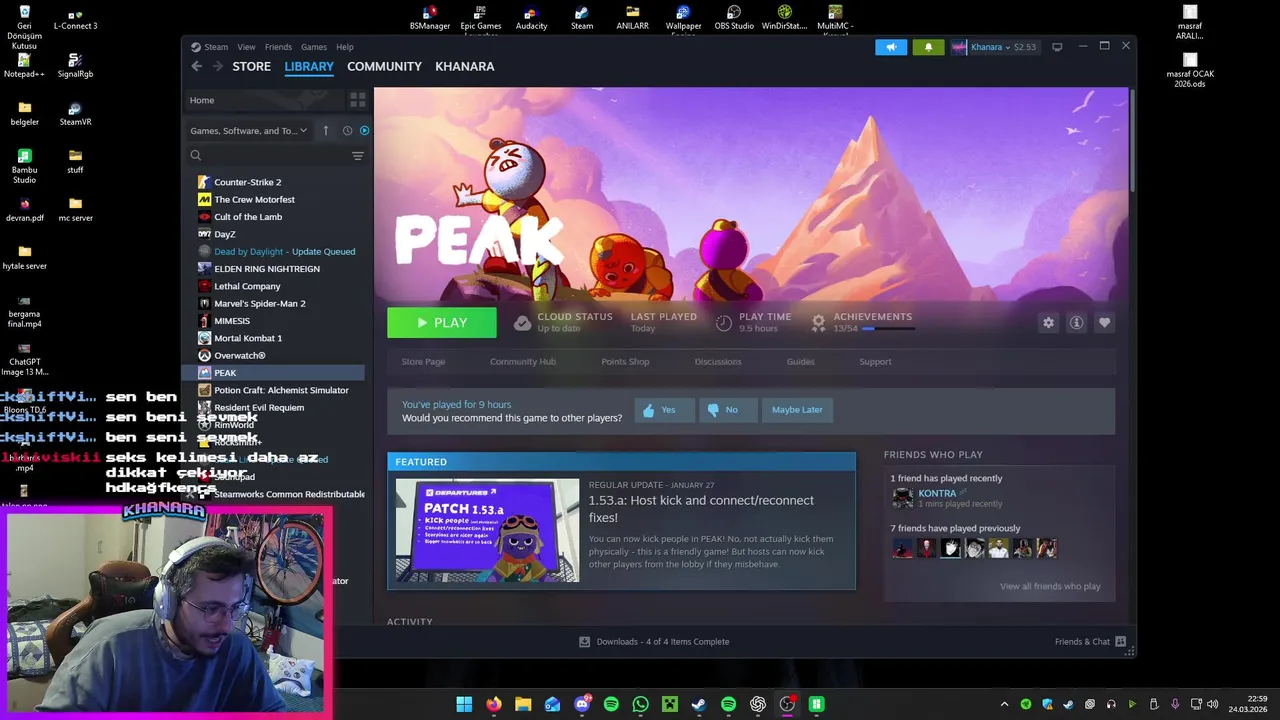Open the Downloads status bar entry
The height and width of the screenshot is (720, 1280).
coord(654,642)
